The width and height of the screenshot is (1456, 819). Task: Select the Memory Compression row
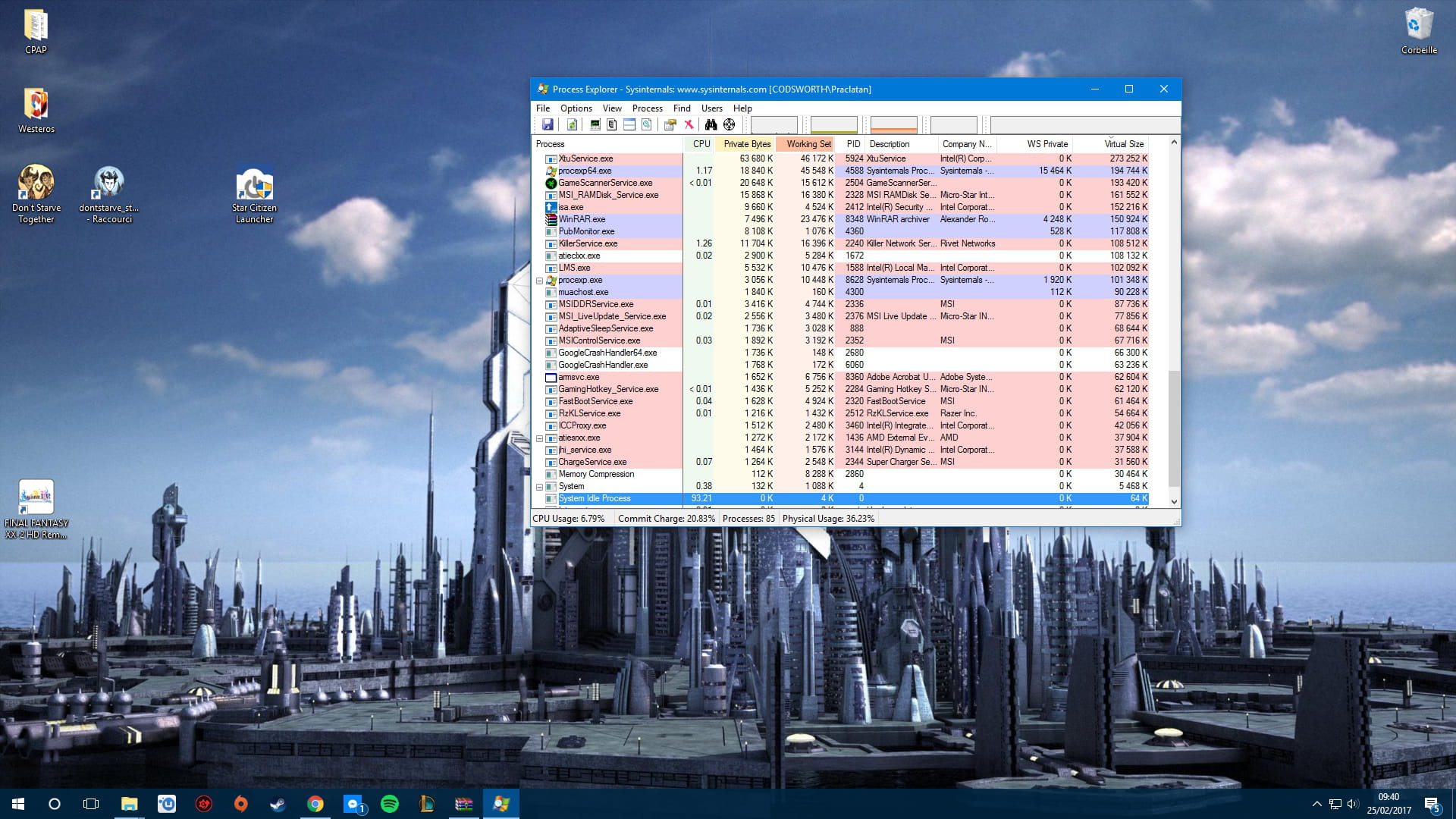click(x=840, y=474)
